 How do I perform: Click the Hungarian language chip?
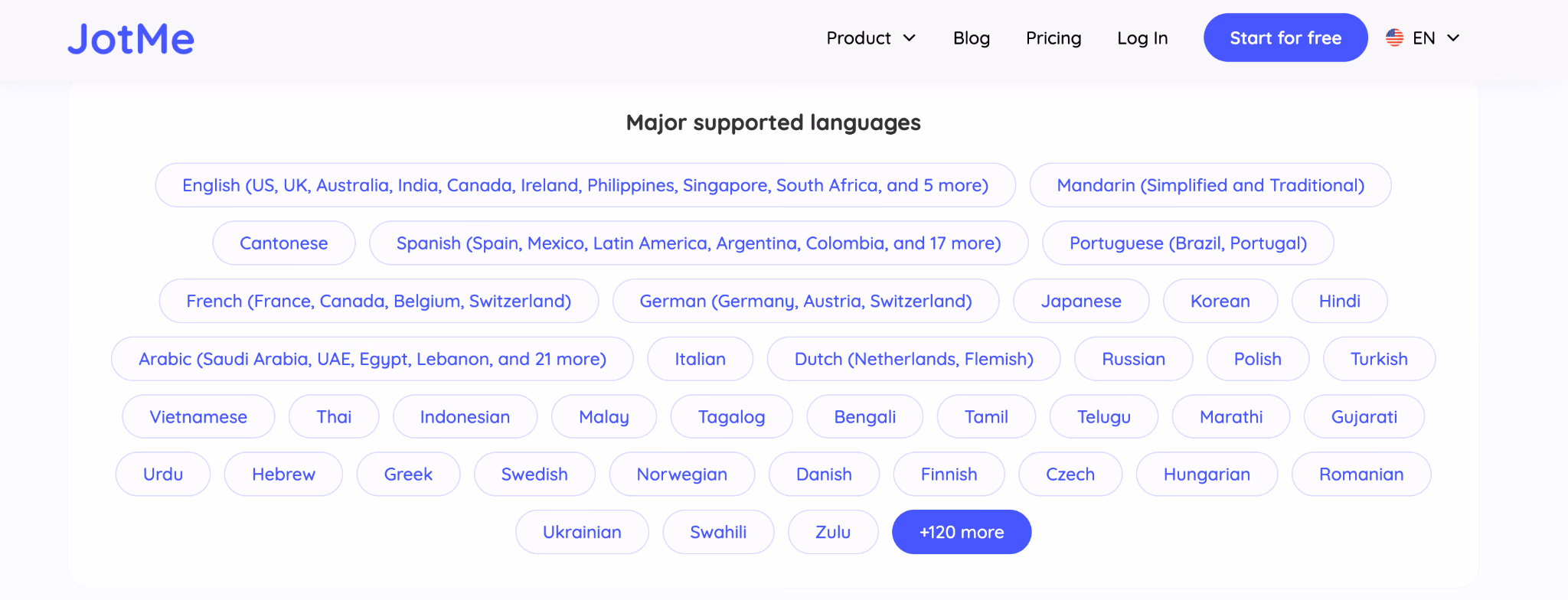coord(1207,474)
